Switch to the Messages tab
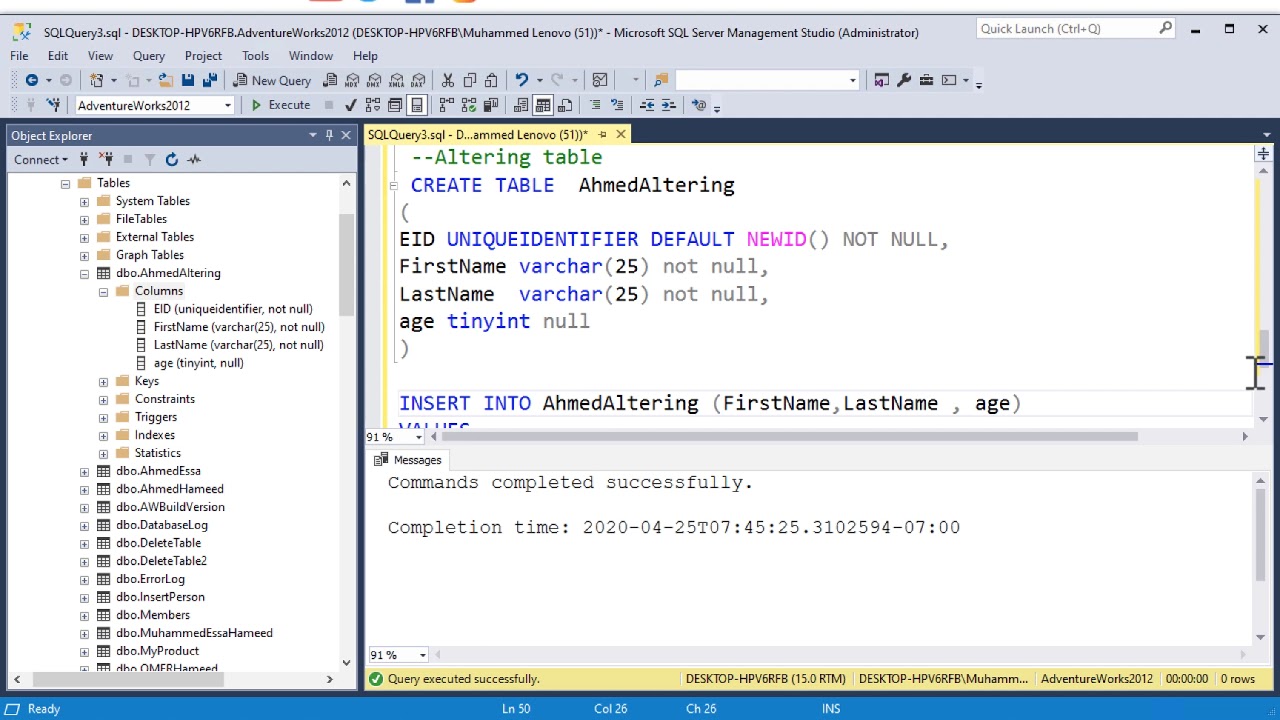Image resolution: width=1280 pixels, height=720 pixels. (407, 460)
